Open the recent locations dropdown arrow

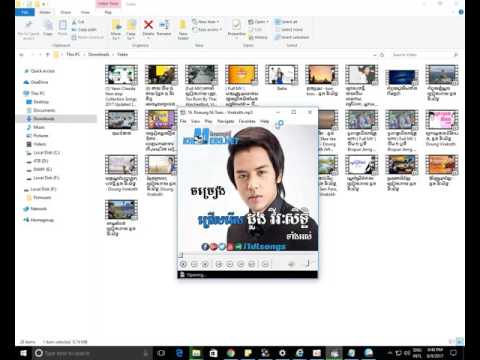pyautogui.click(x=40, y=54)
